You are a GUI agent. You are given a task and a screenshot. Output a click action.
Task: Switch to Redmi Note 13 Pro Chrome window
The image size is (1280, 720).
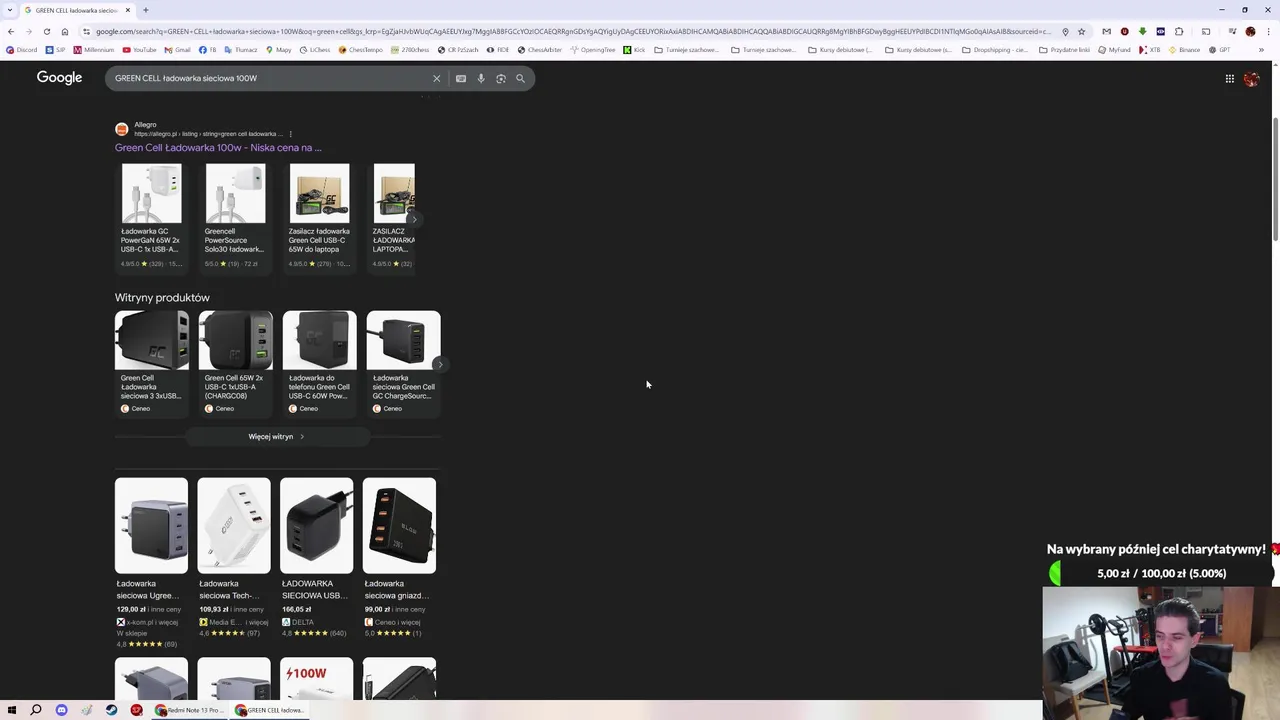[x=189, y=710]
